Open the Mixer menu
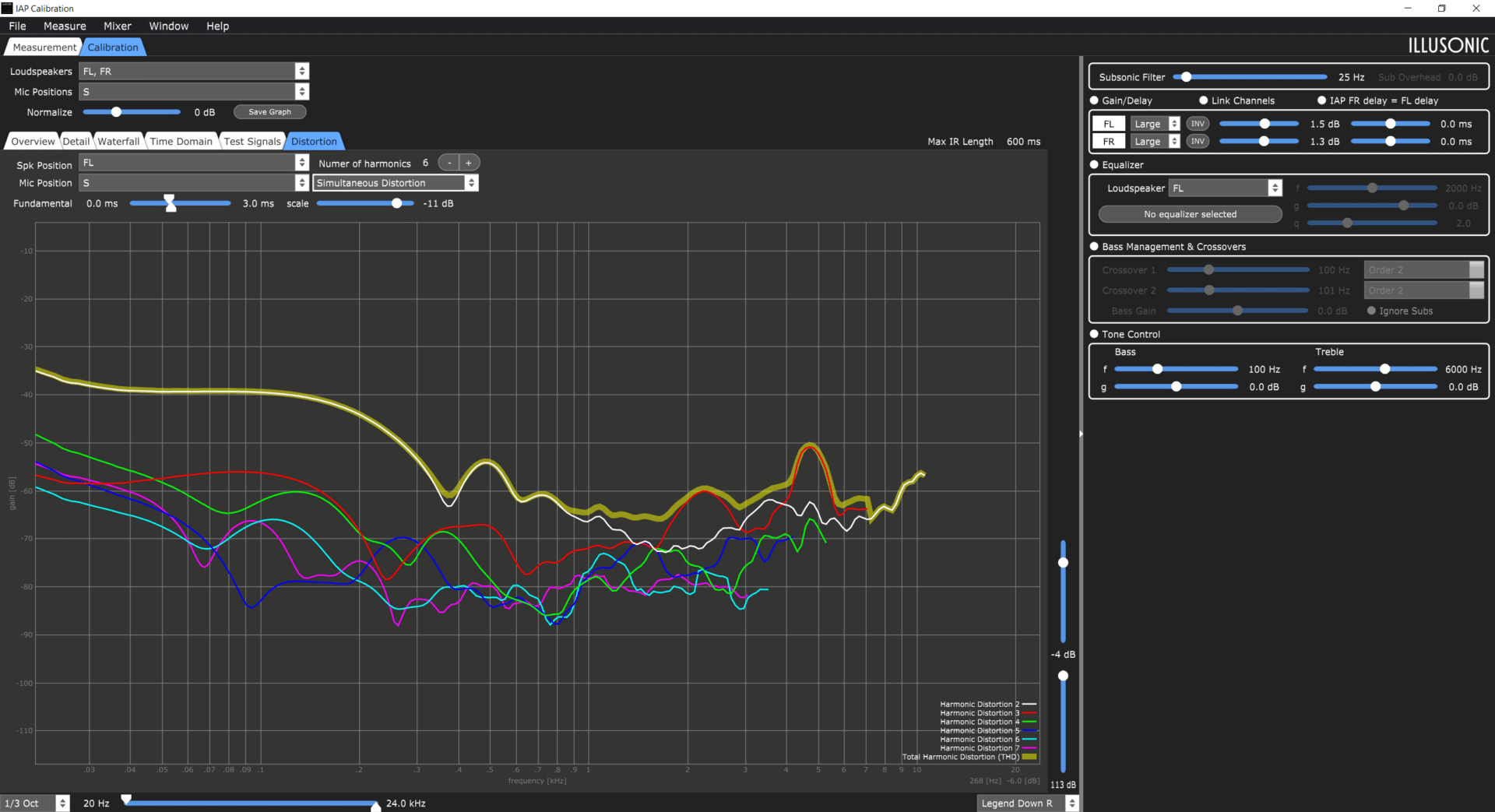The image size is (1495, 812). (x=118, y=26)
